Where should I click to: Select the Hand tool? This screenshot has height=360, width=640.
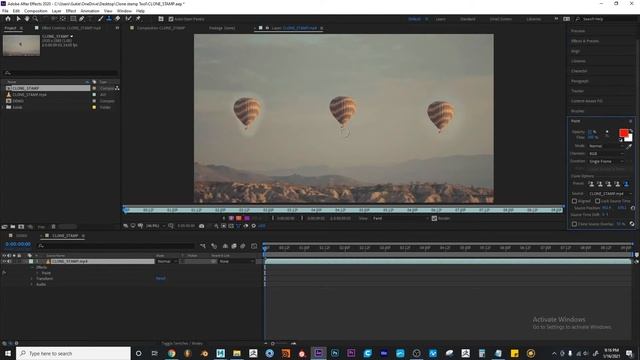click(27, 19)
